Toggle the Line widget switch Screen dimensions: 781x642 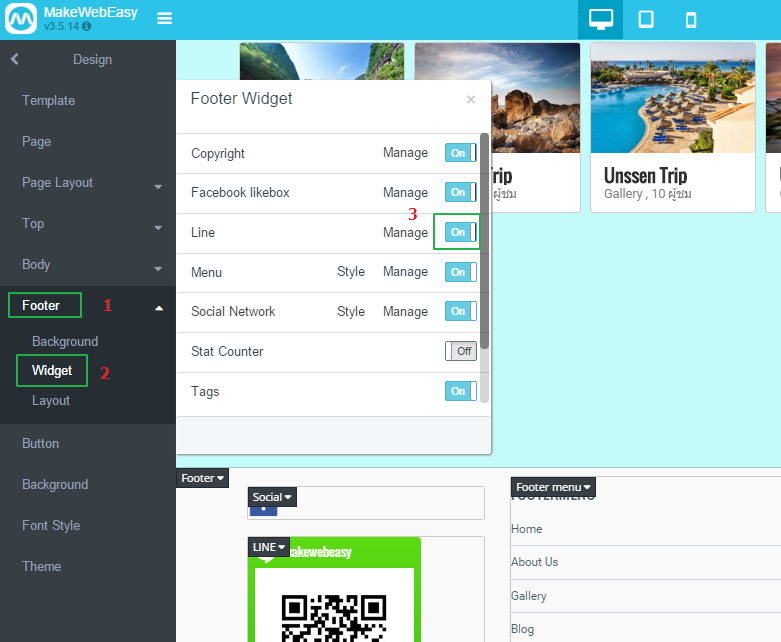460,232
